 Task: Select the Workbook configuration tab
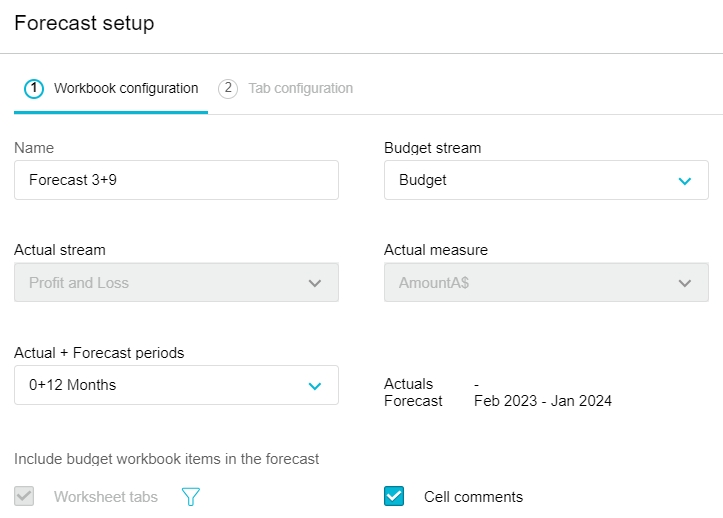(126, 88)
